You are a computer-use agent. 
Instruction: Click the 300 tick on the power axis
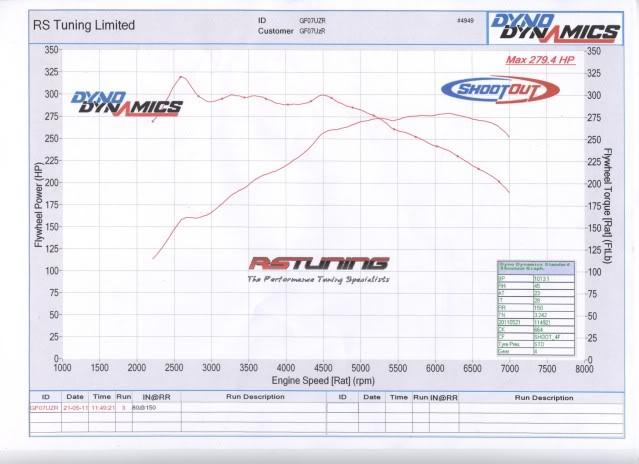click(51, 94)
